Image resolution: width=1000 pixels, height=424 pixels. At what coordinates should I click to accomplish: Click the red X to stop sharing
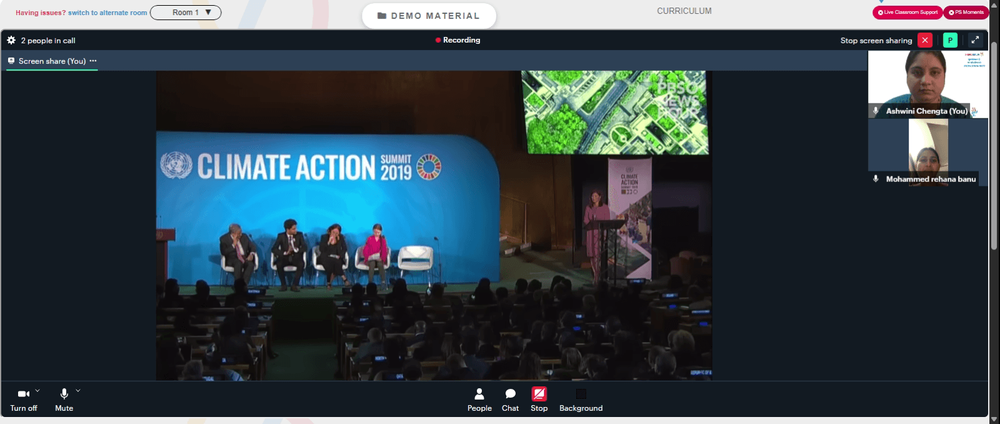925,40
